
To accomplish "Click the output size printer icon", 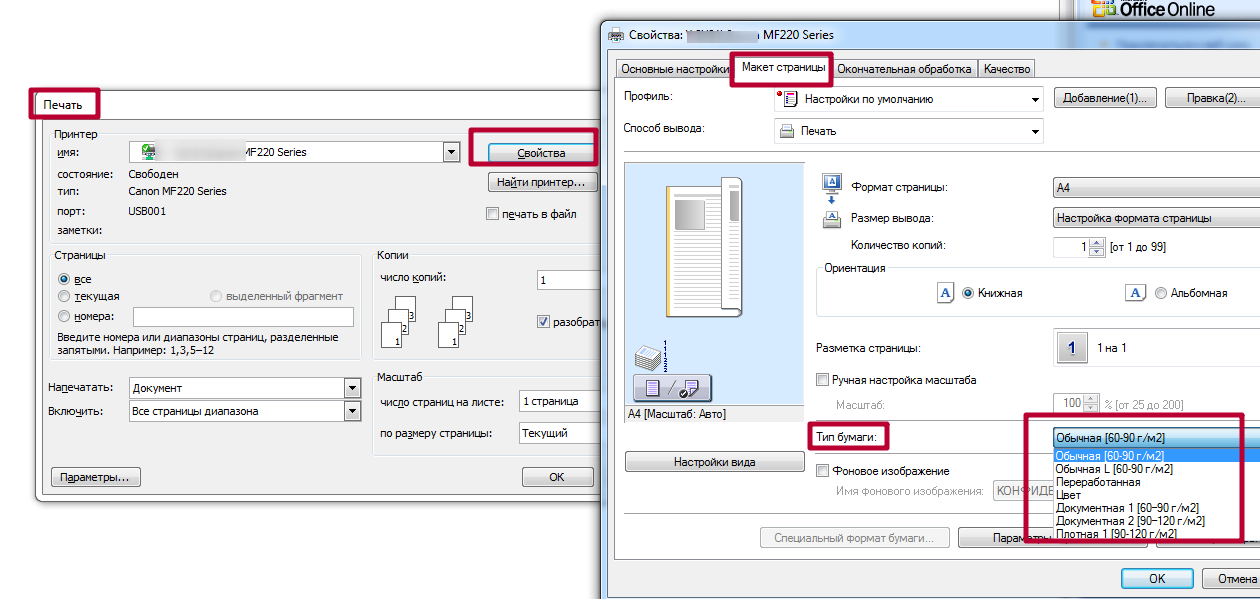I will pos(832,219).
